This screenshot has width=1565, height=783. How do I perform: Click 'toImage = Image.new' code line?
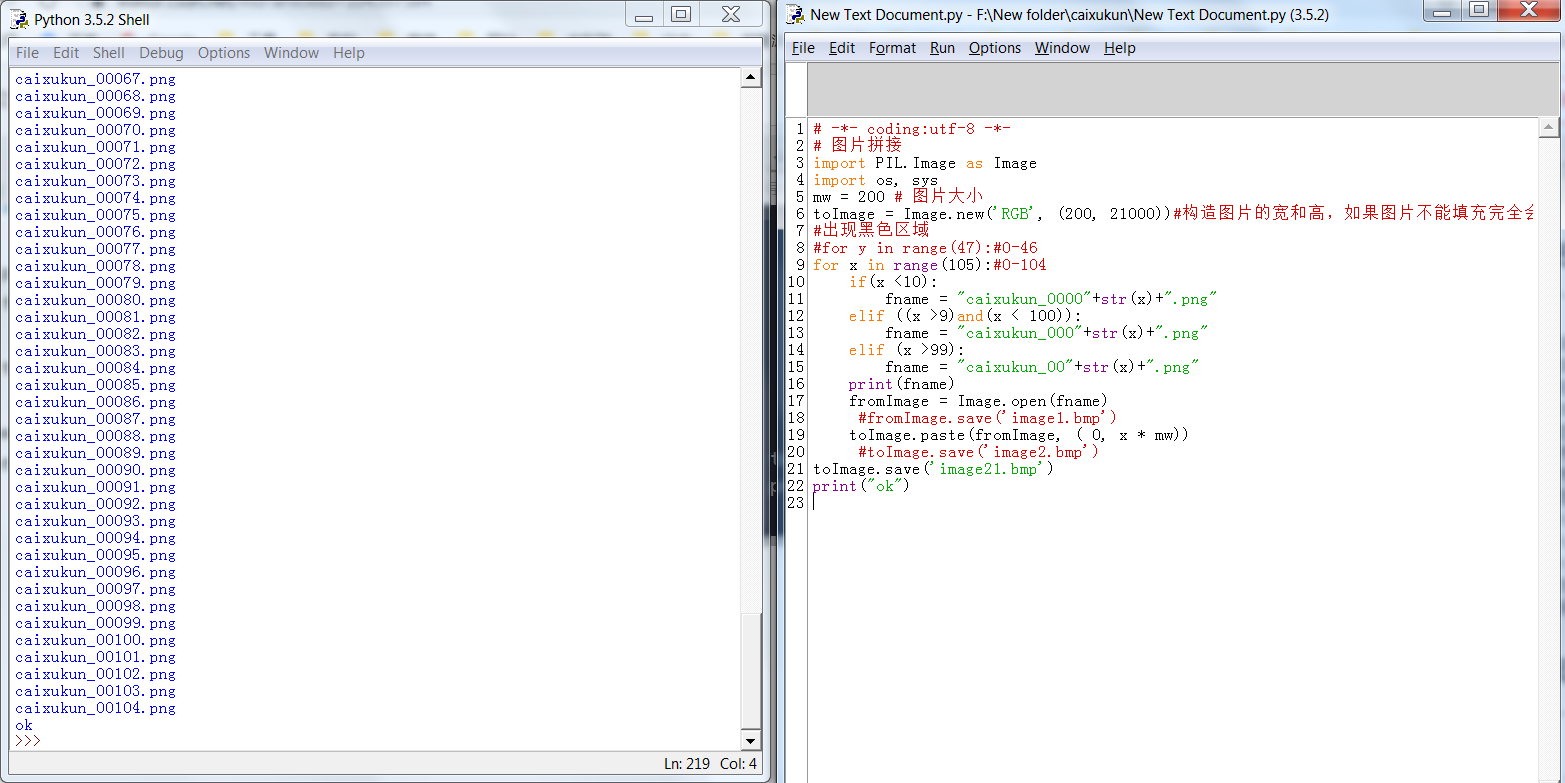coord(1173,214)
